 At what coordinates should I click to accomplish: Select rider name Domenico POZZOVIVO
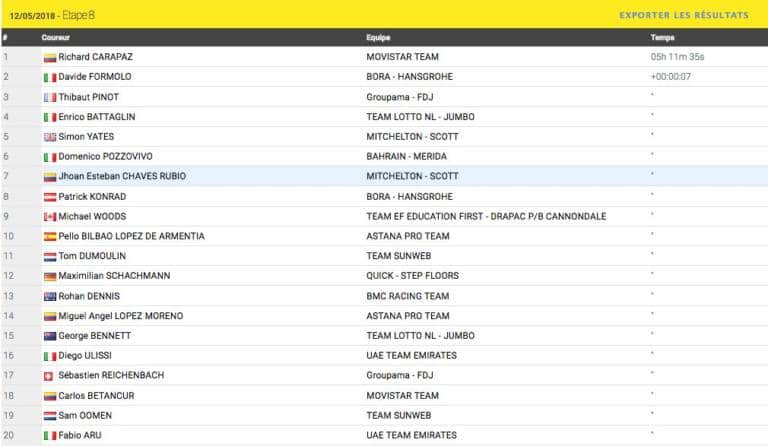[105, 157]
